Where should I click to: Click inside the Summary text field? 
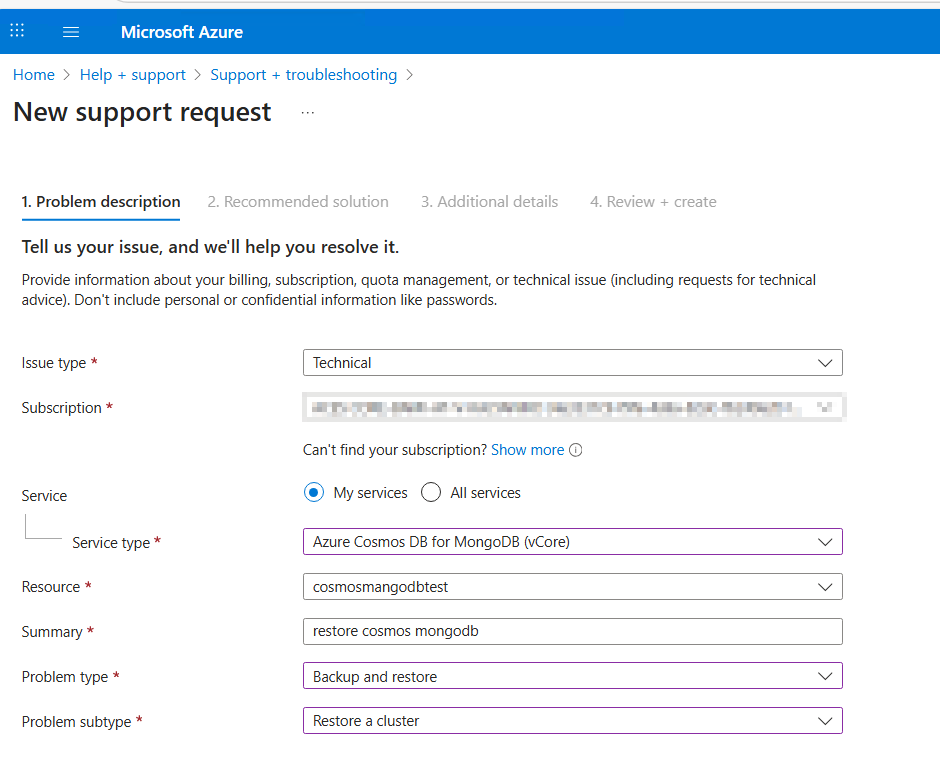(572, 631)
